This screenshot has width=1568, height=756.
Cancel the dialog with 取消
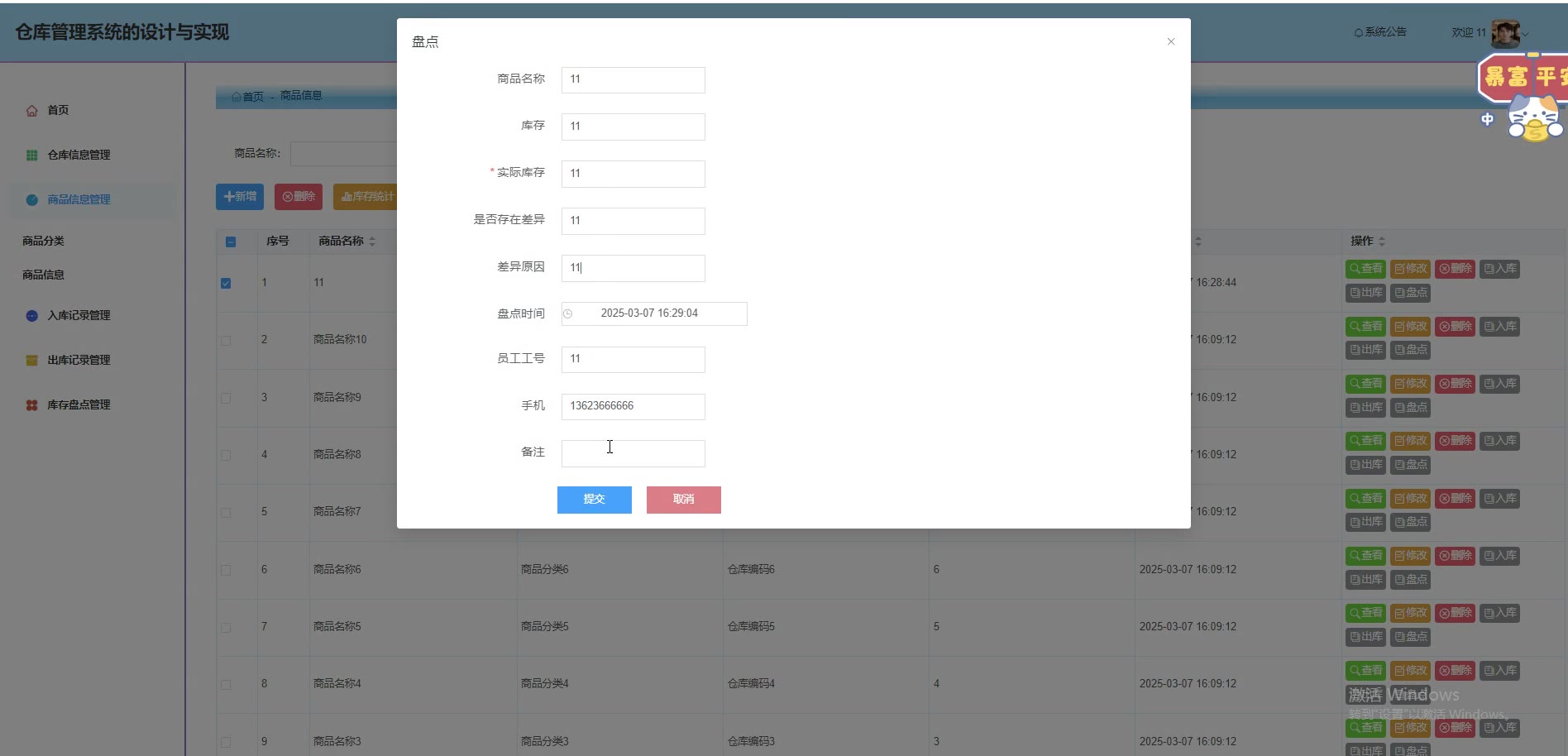pos(684,500)
